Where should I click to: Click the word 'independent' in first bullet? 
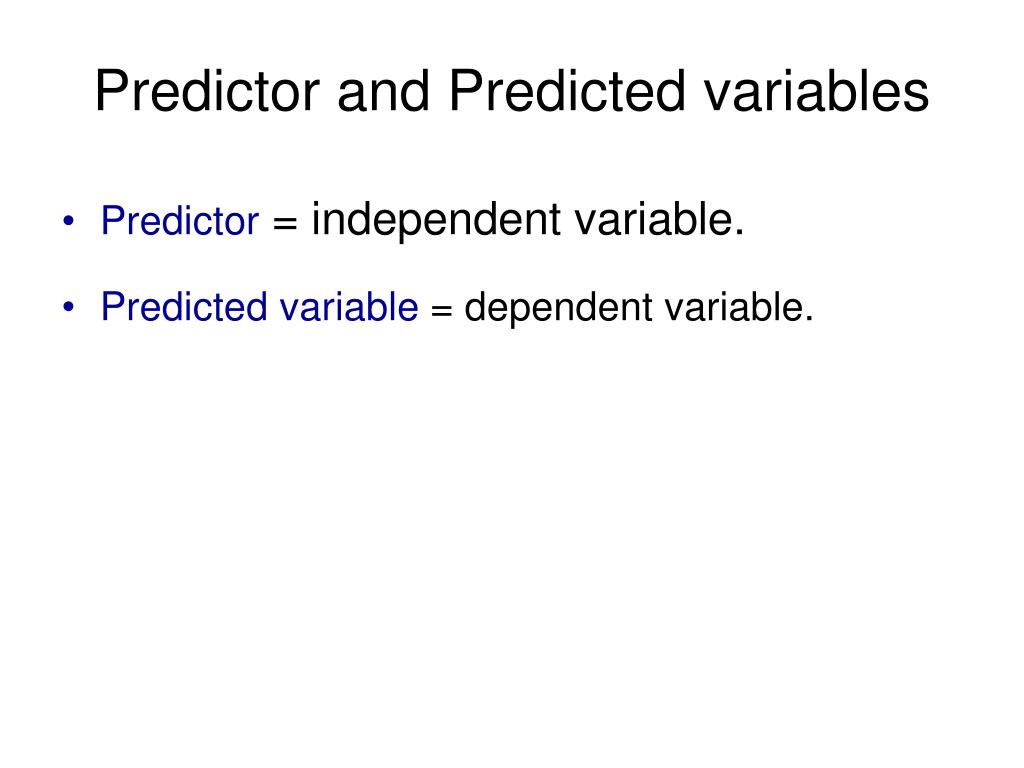(436, 220)
